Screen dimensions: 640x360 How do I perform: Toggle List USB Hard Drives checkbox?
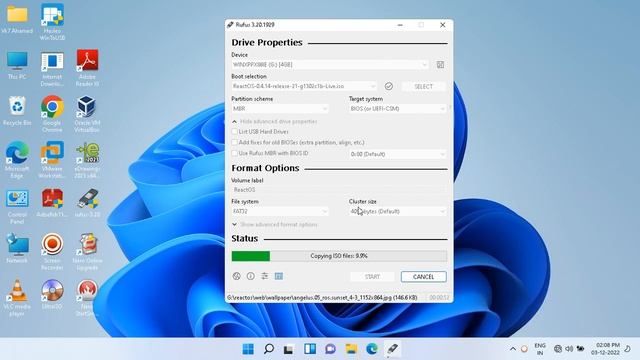[x=235, y=132]
